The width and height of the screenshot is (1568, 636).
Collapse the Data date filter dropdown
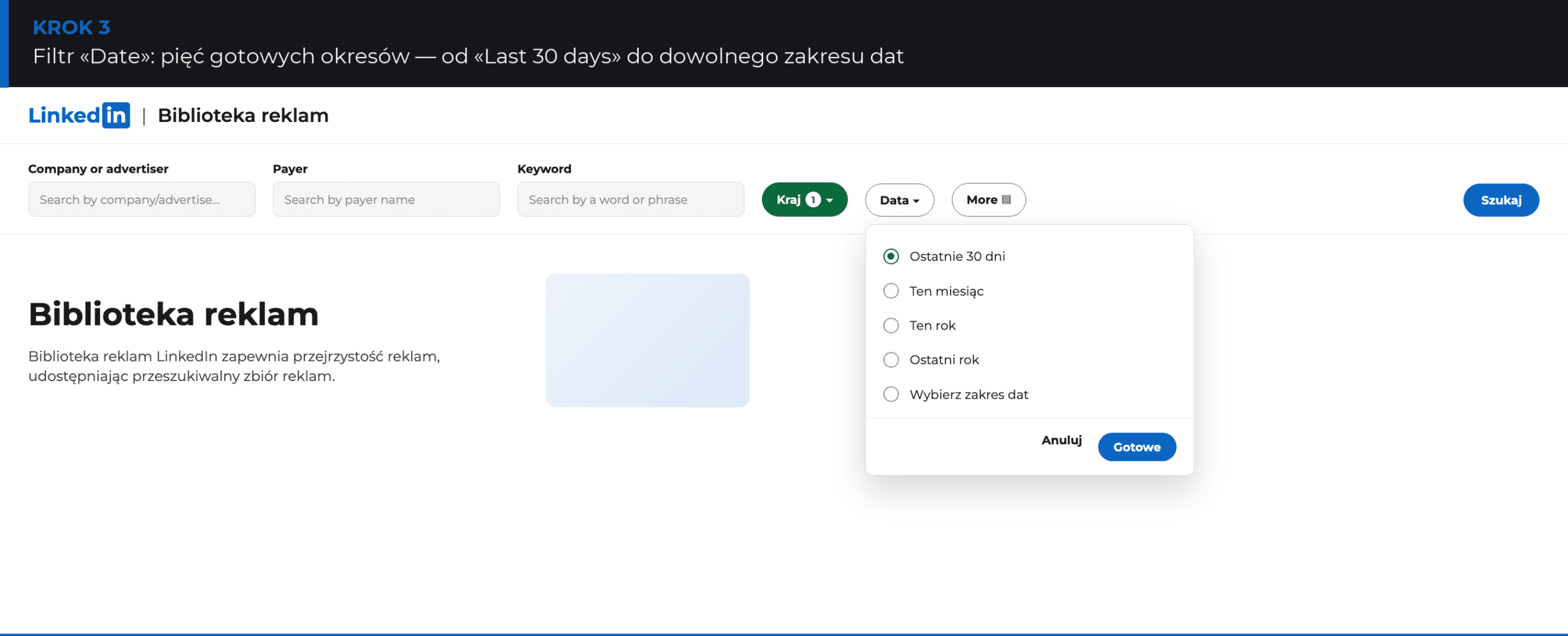pos(899,200)
